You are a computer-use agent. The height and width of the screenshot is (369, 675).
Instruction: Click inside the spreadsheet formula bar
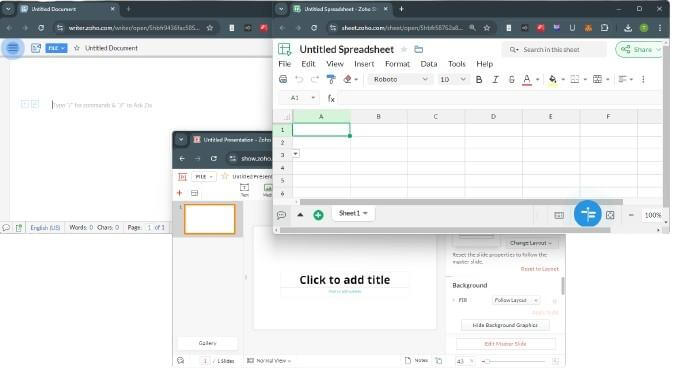(x=499, y=98)
